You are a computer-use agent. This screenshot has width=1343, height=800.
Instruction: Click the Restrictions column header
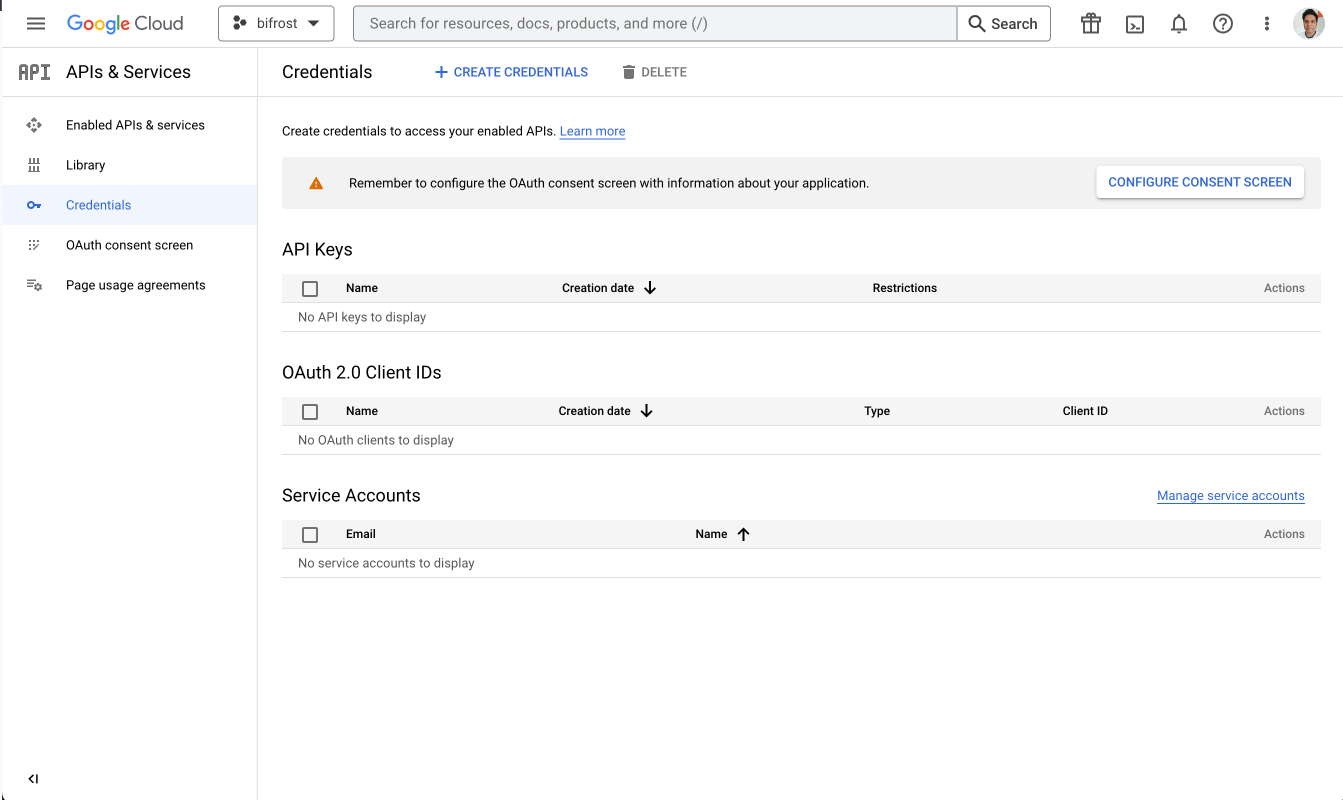904,288
